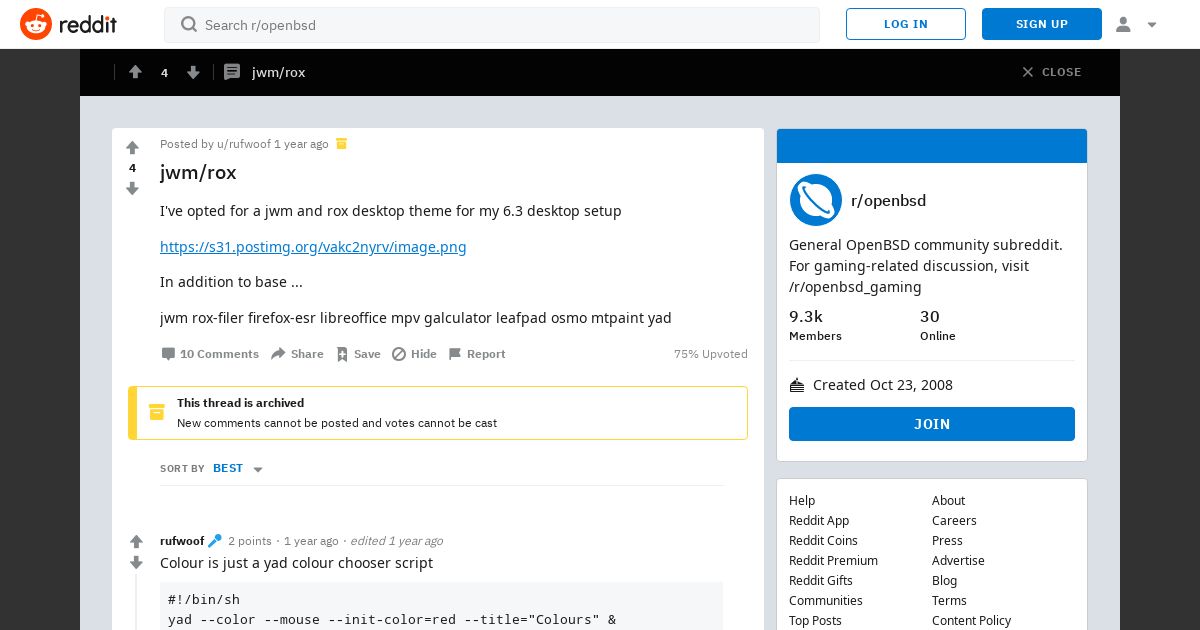Downvote the jwm/rox post
The width and height of the screenshot is (1200, 630).
pos(132,189)
